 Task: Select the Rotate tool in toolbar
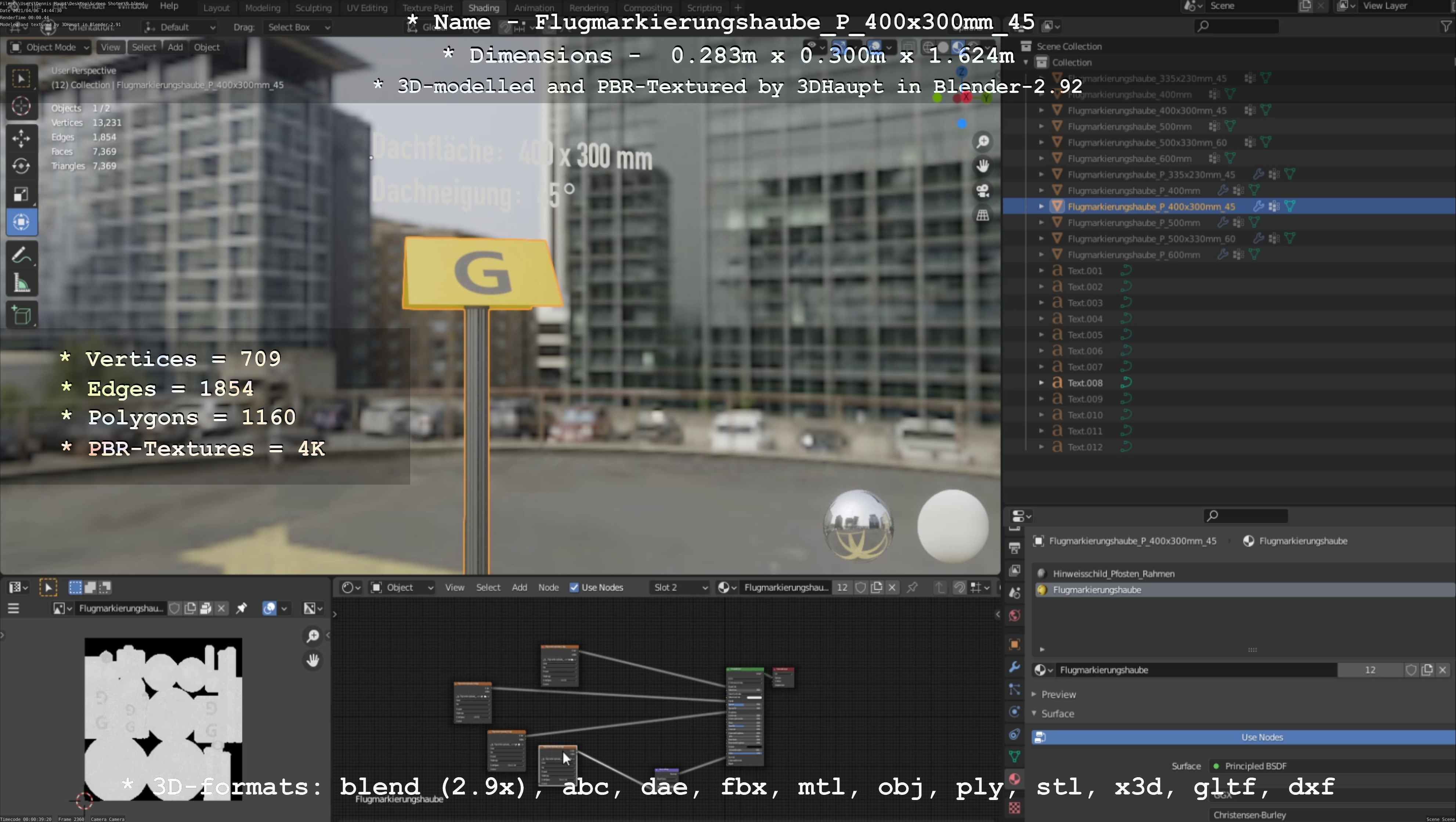click(21, 166)
